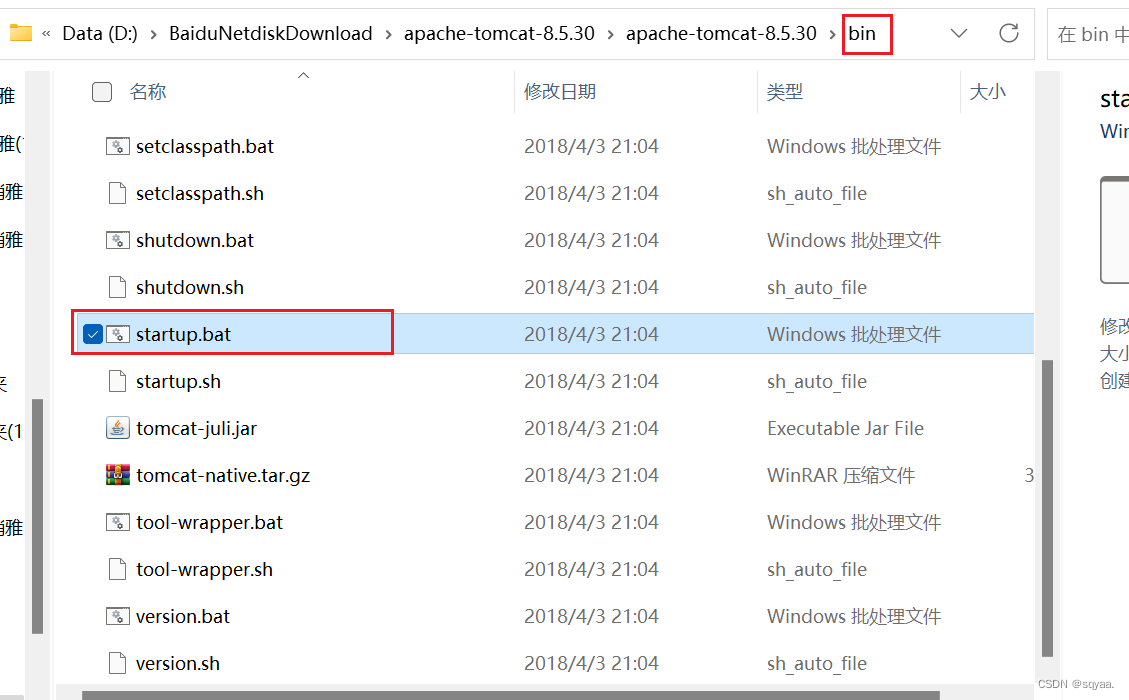The height and width of the screenshot is (700, 1129).
Task: Refresh the bin folder view
Action: [x=1009, y=33]
